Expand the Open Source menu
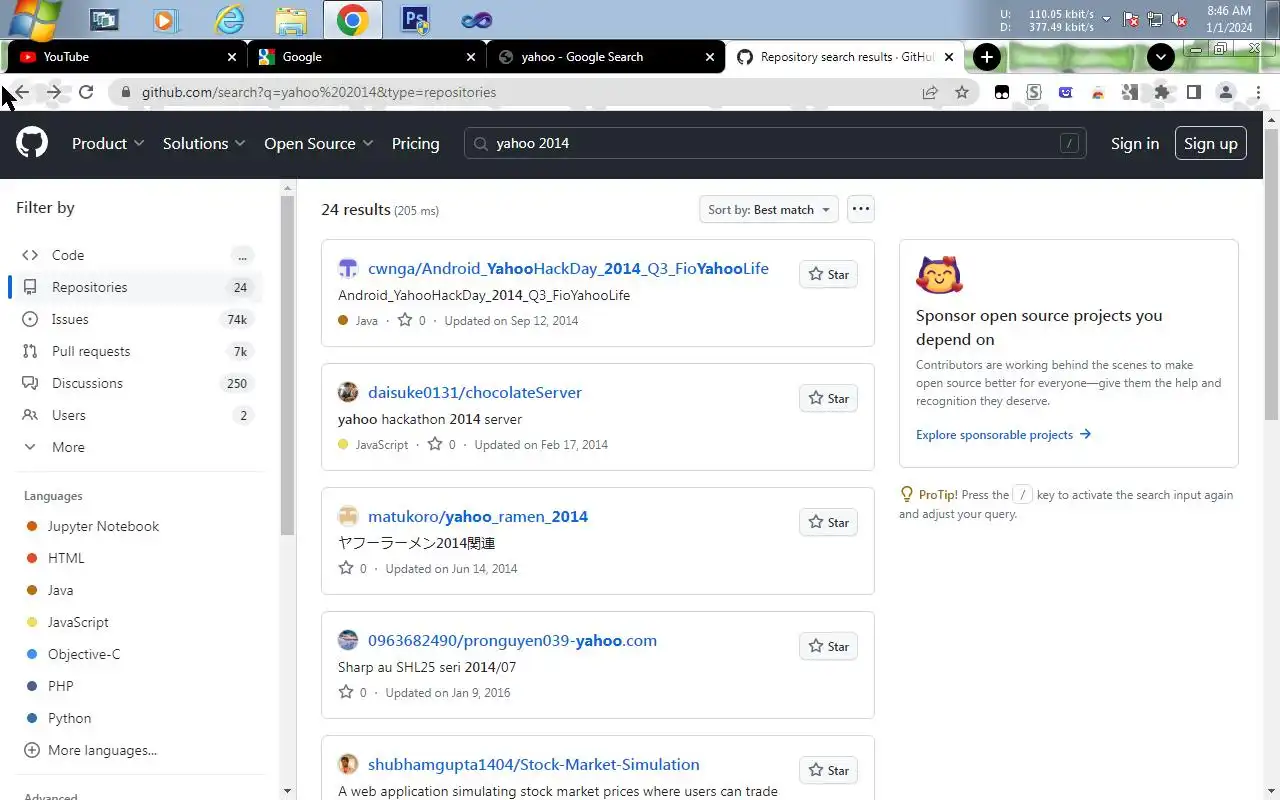 (x=319, y=143)
